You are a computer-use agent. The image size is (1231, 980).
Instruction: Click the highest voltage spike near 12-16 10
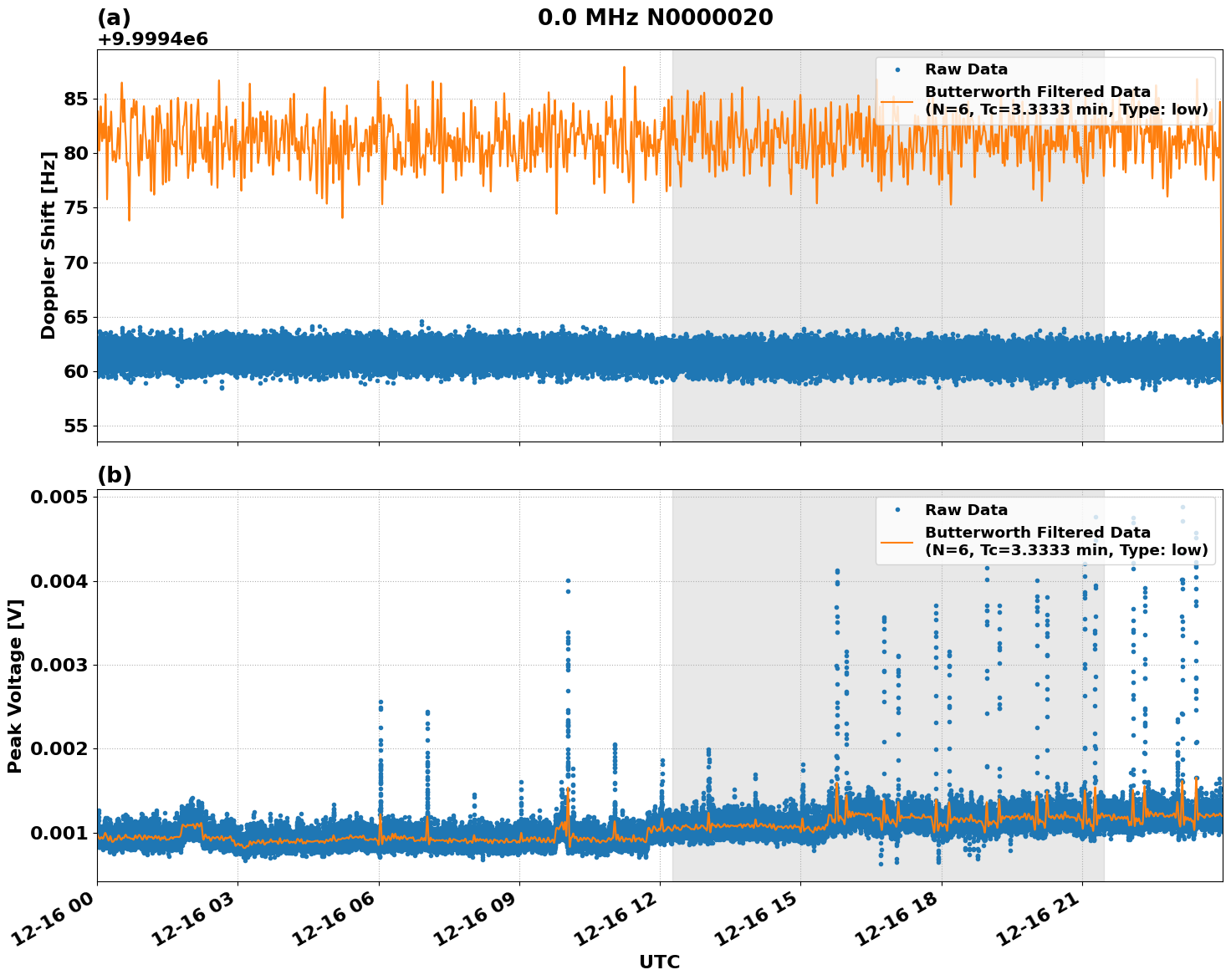click(x=567, y=580)
